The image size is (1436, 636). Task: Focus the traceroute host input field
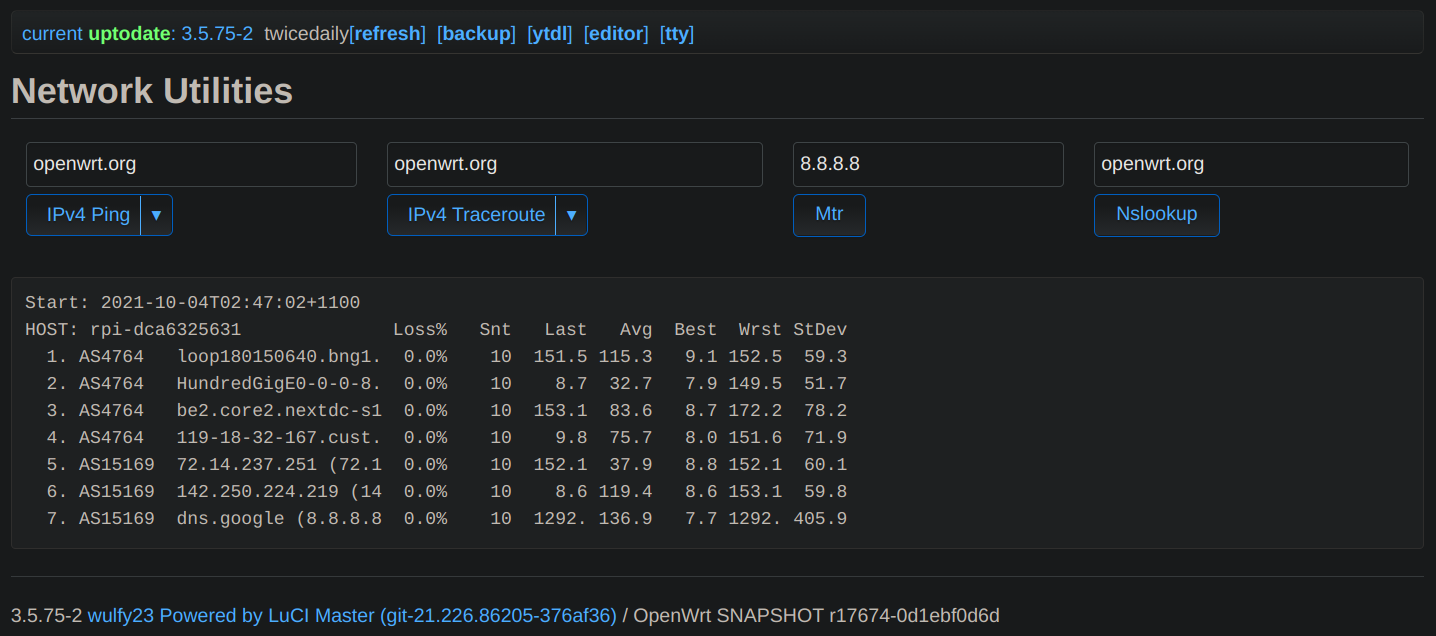click(575, 164)
